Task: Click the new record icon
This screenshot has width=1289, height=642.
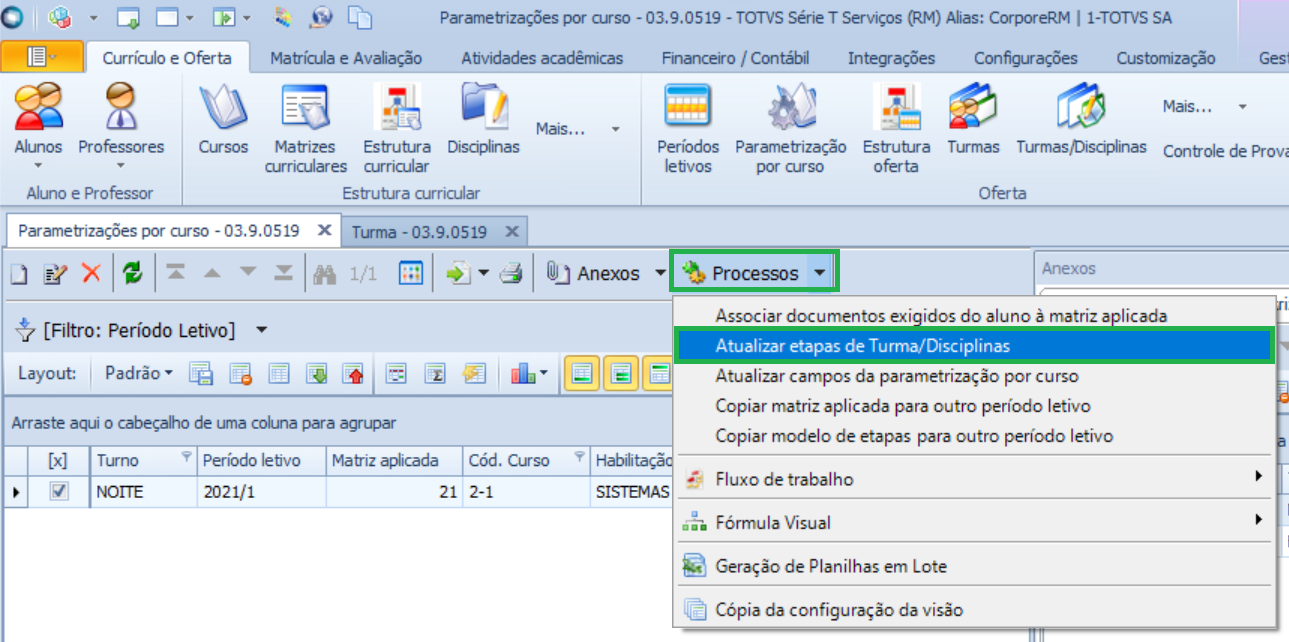Action: tap(20, 273)
